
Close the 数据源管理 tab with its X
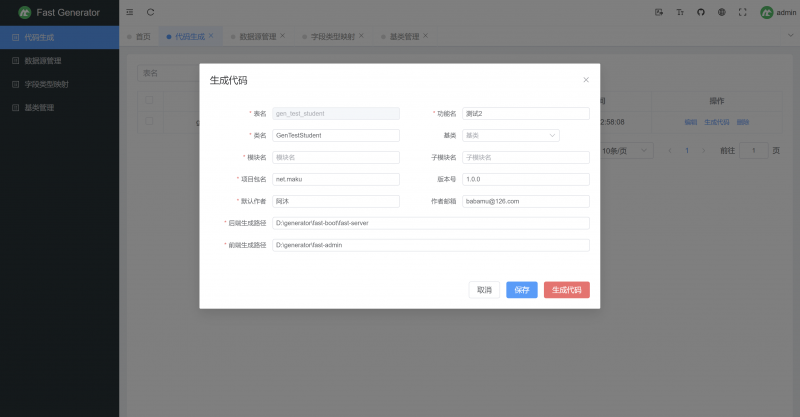(x=282, y=36)
